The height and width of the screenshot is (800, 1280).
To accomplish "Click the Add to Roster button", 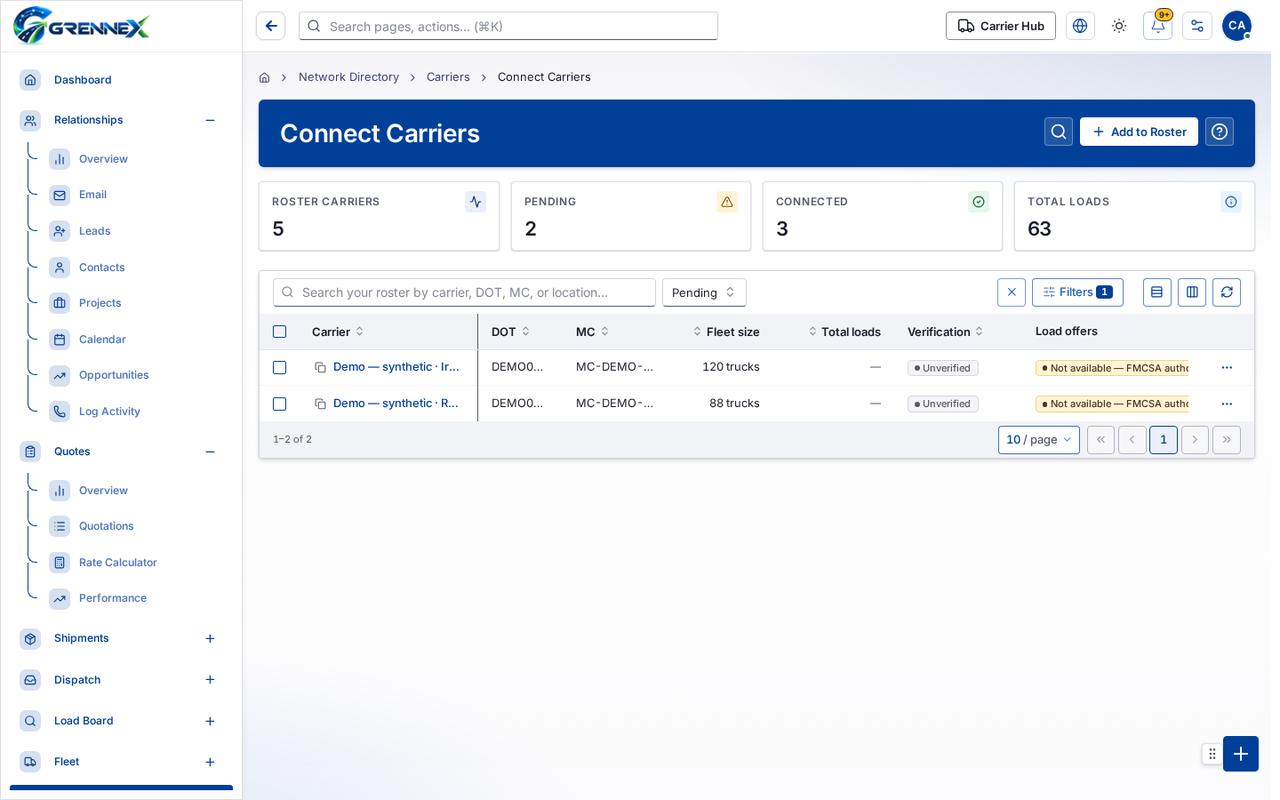I will click(1139, 132).
